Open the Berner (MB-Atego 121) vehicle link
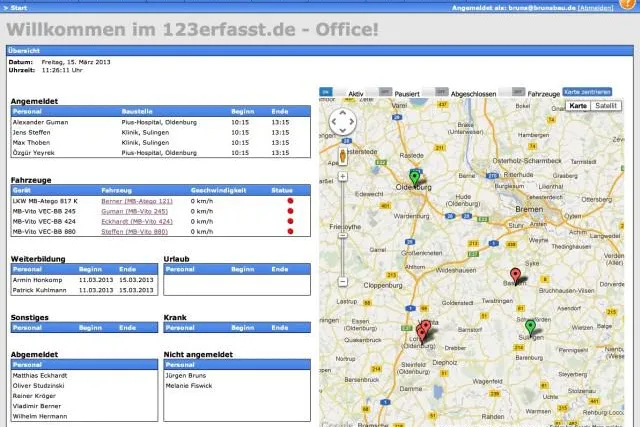640x427 pixels. (137, 201)
